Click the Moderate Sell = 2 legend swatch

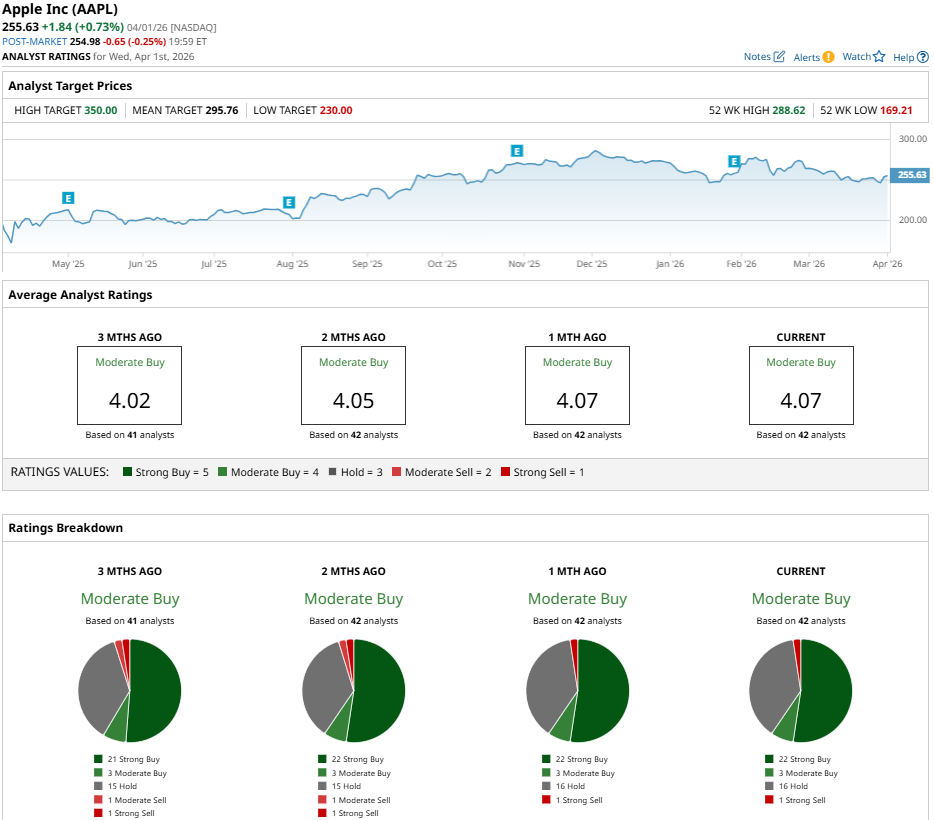397,472
